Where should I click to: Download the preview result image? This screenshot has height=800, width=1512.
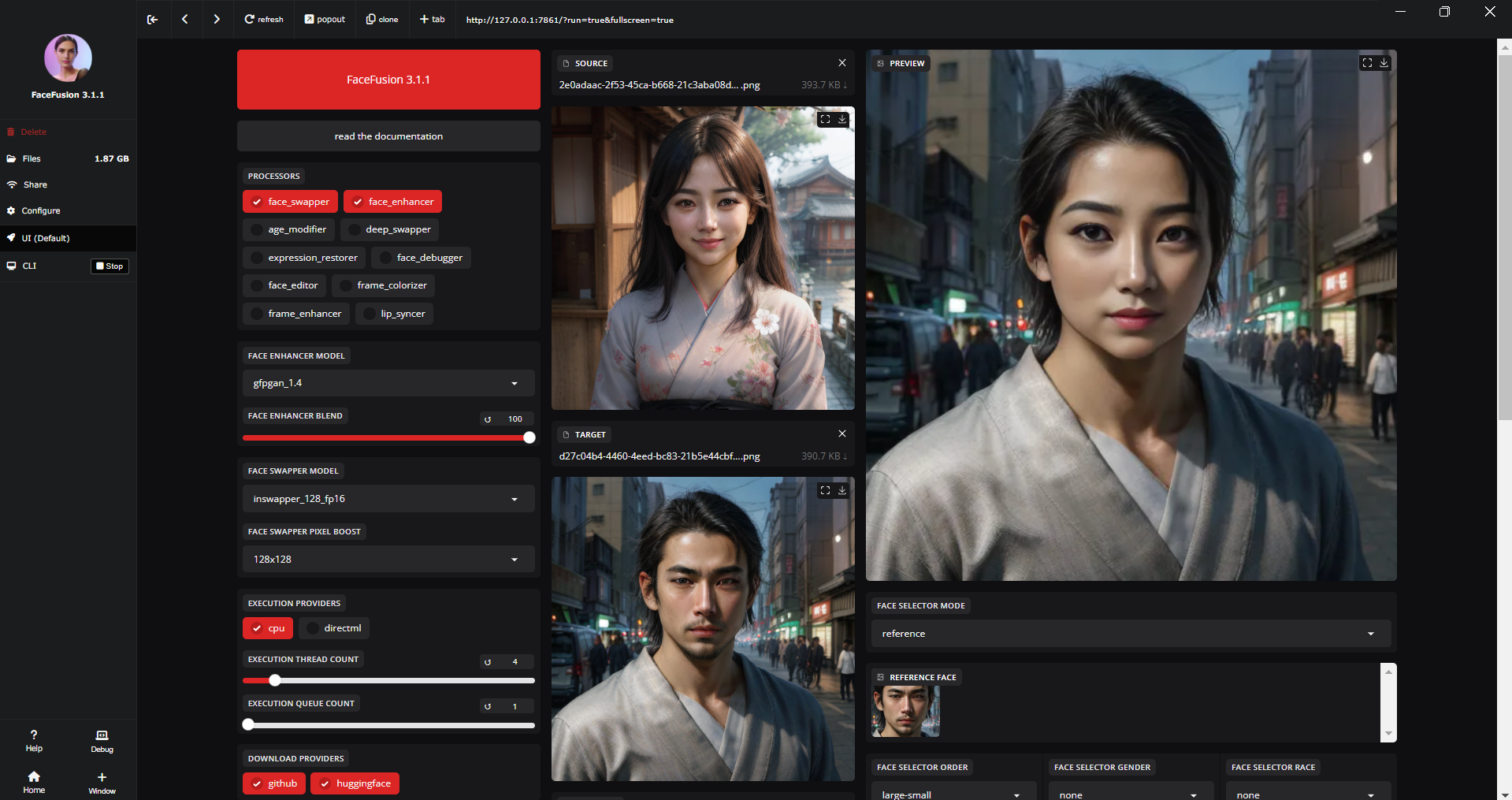tap(1383, 63)
